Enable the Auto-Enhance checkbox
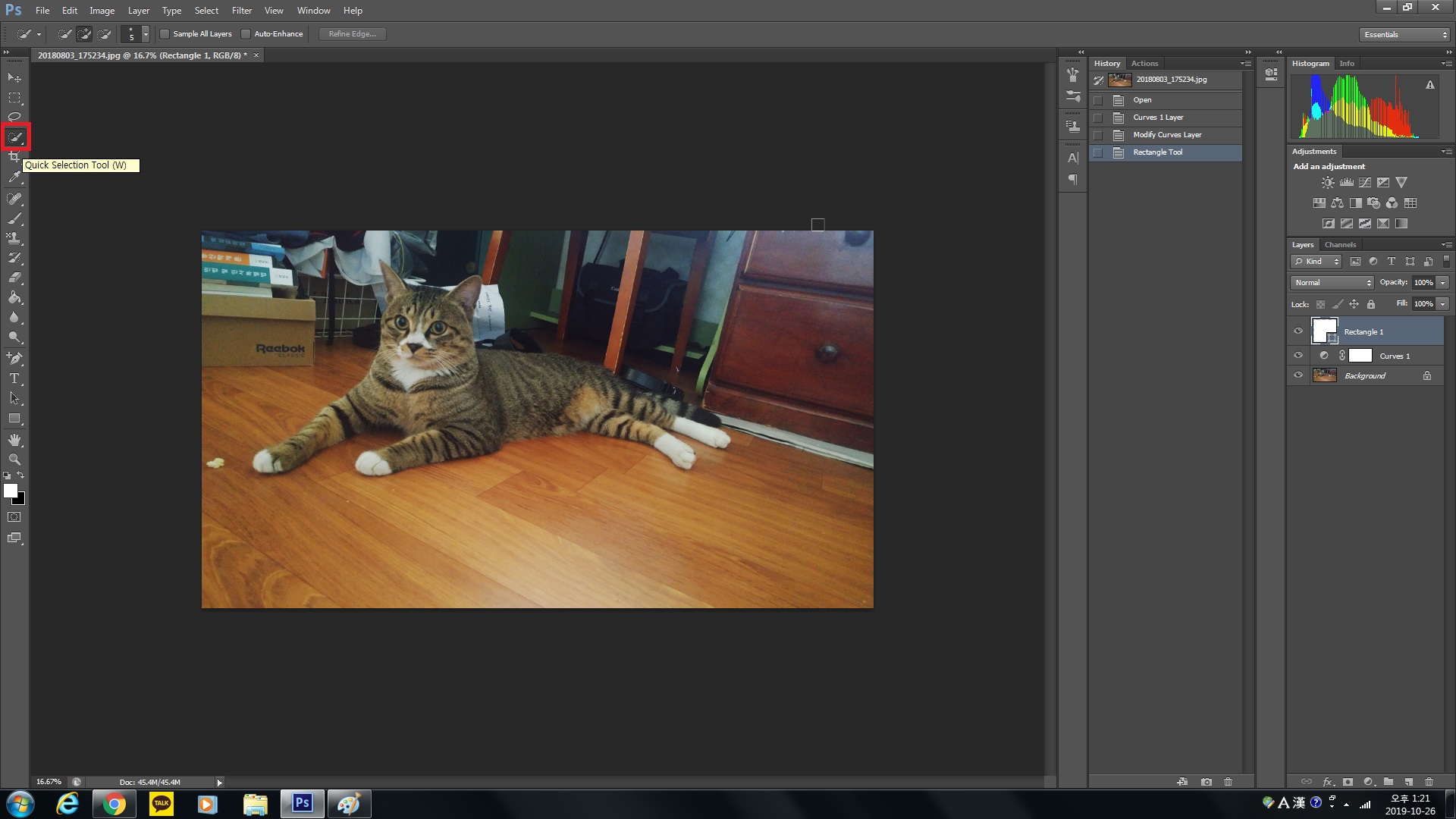Viewport: 1456px width, 819px height. pos(246,34)
